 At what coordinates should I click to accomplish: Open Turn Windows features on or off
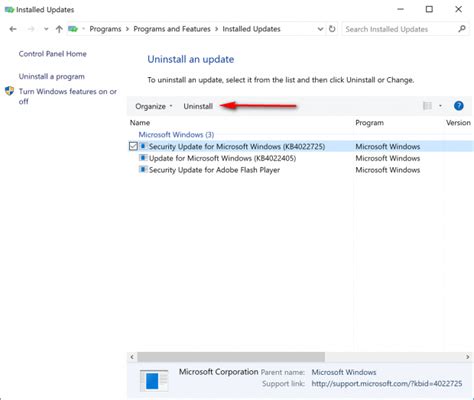coord(68,96)
